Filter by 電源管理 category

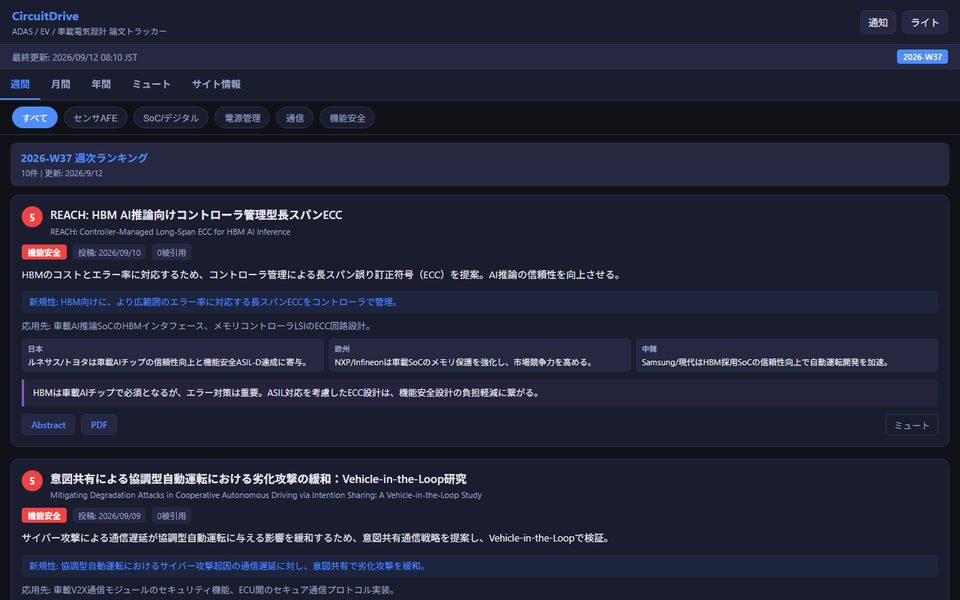242,118
